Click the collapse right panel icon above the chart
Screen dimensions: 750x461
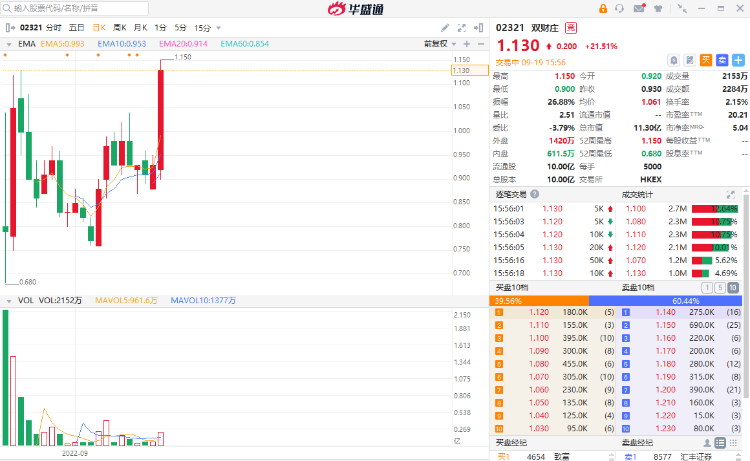478,28
